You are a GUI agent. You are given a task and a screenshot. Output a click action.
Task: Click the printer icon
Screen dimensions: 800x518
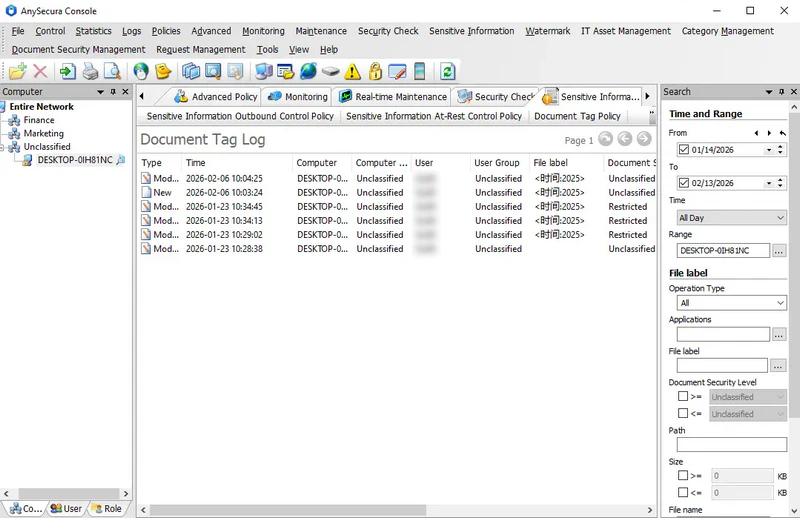[x=90, y=71]
